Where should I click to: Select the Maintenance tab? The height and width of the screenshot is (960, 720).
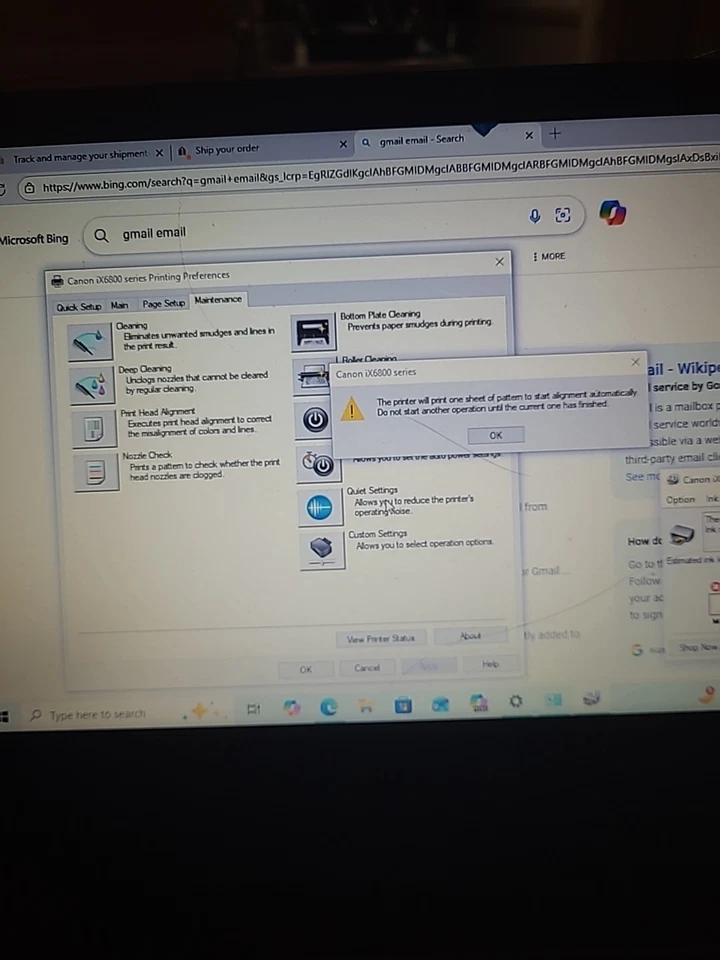[x=218, y=299]
